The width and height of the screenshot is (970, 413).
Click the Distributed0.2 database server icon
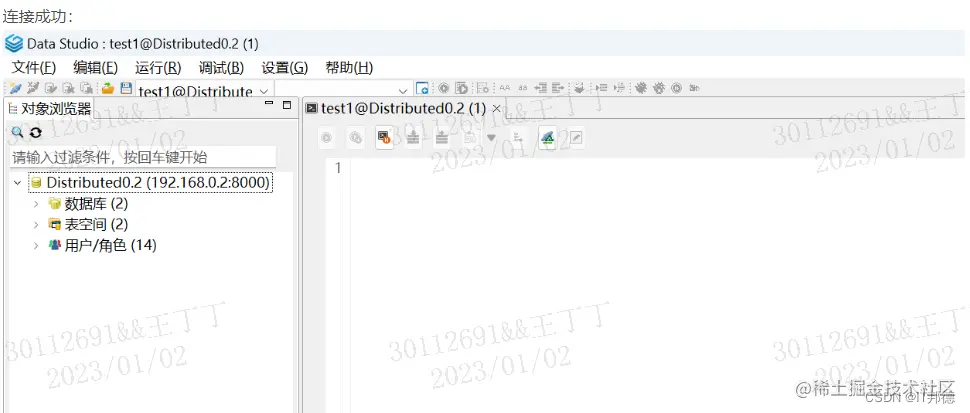[x=36, y=182]
